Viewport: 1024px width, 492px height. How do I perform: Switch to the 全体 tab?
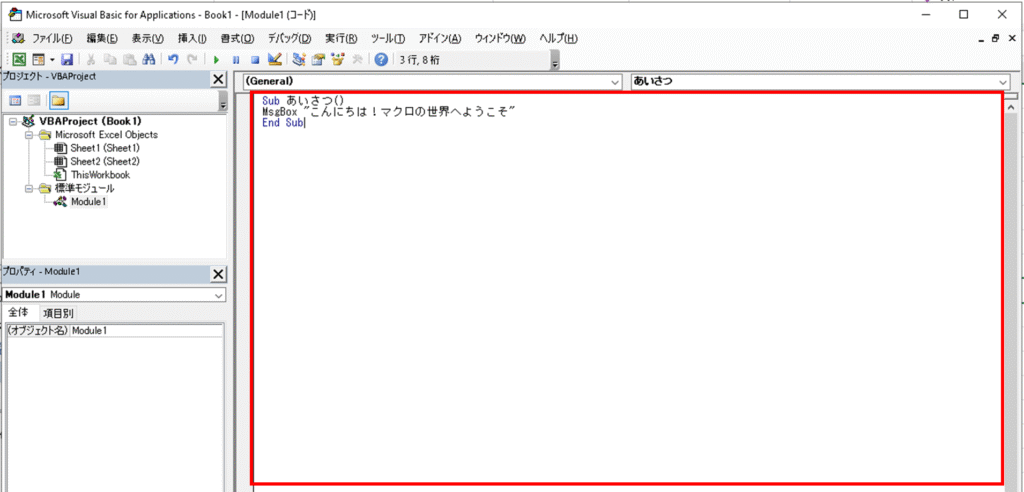tap(18, 312)
